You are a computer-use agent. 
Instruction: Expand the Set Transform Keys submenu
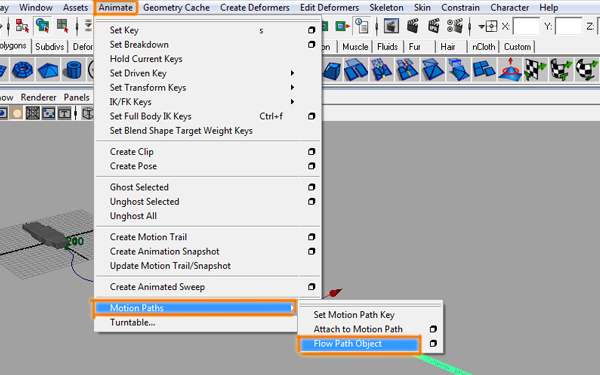pos(292,87)
